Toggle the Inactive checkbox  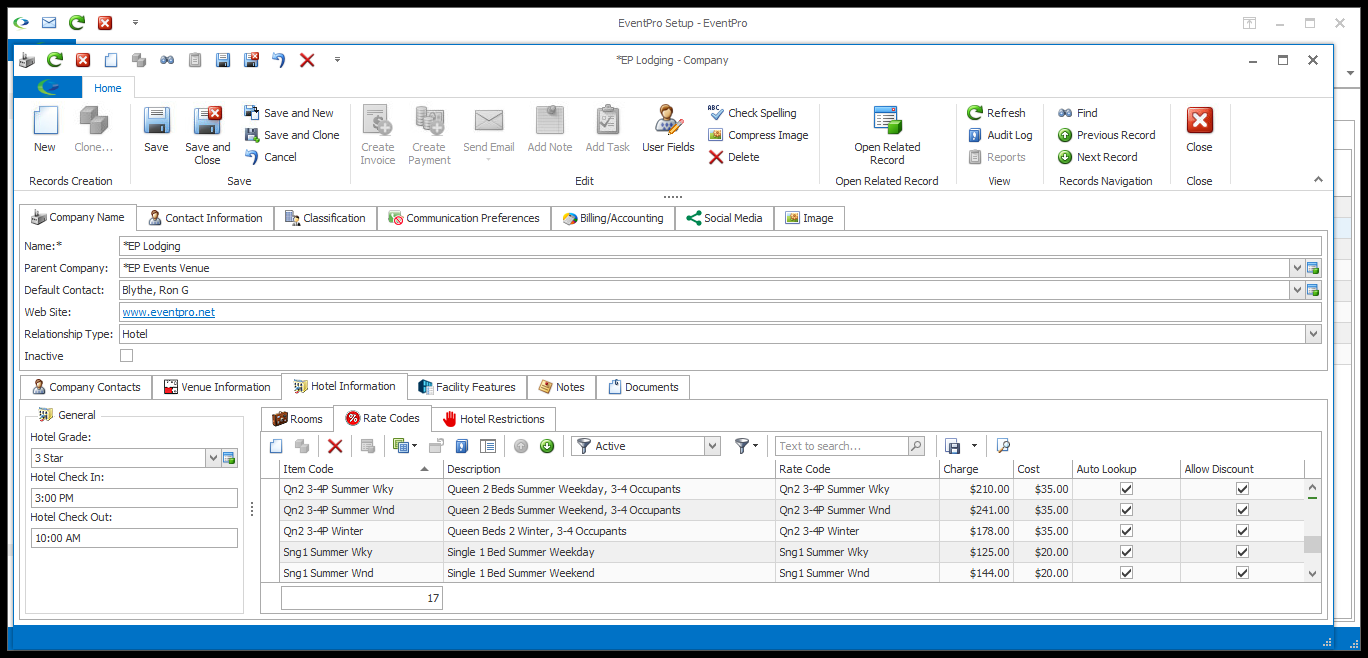click(x=126, y=356)
